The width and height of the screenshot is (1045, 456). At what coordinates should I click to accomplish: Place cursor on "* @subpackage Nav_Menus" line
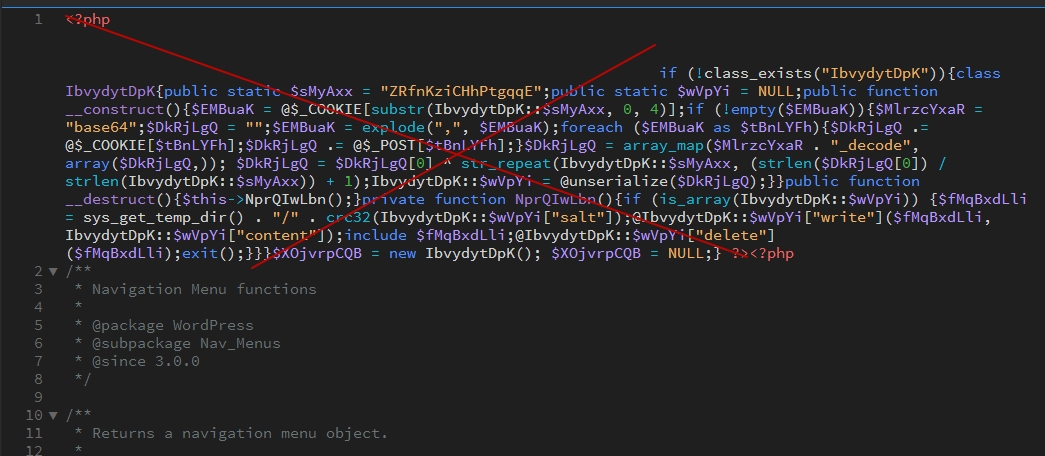(177, 343)
